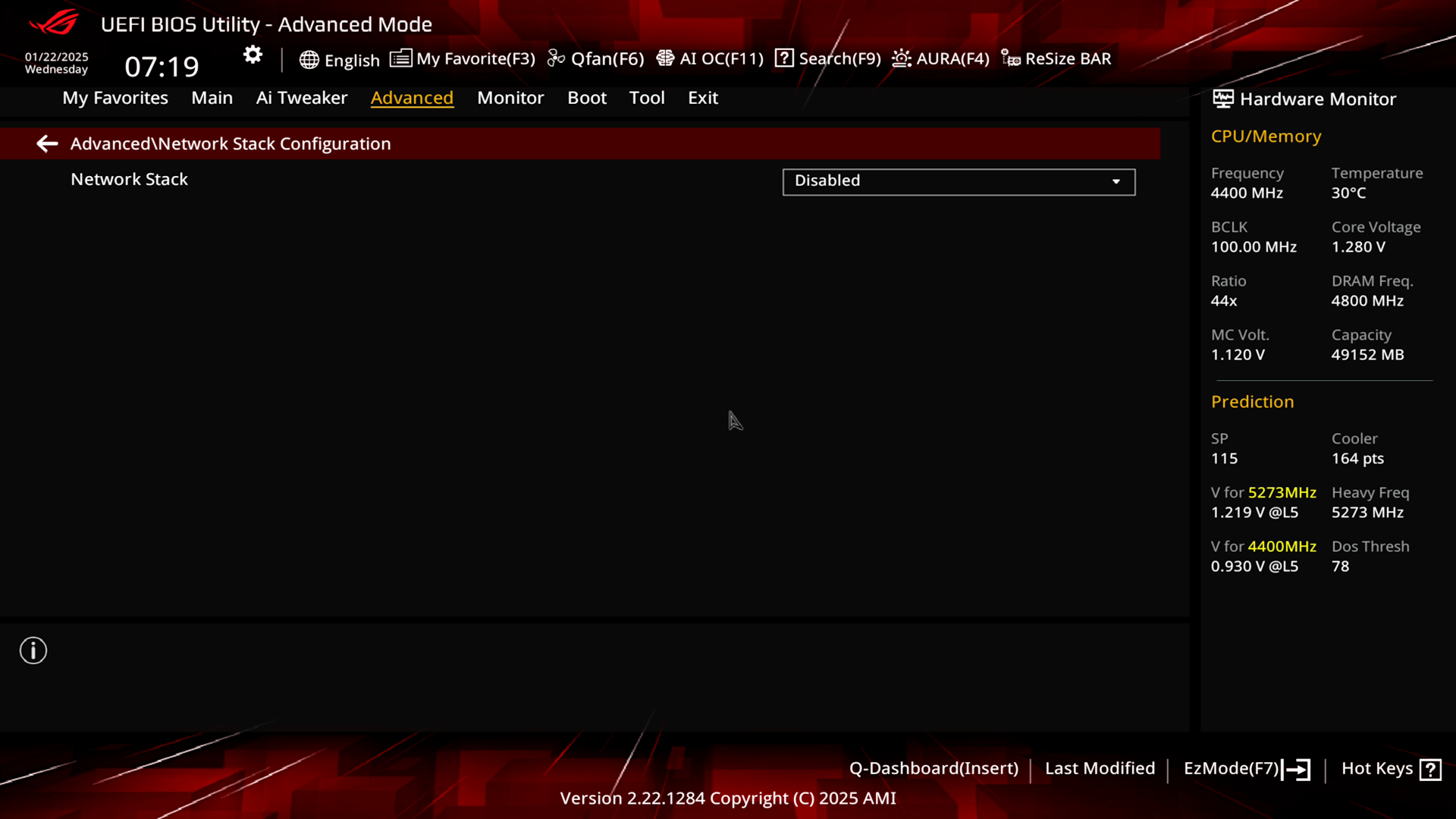Click back arrow to Advanced menu

click(46, 143)
